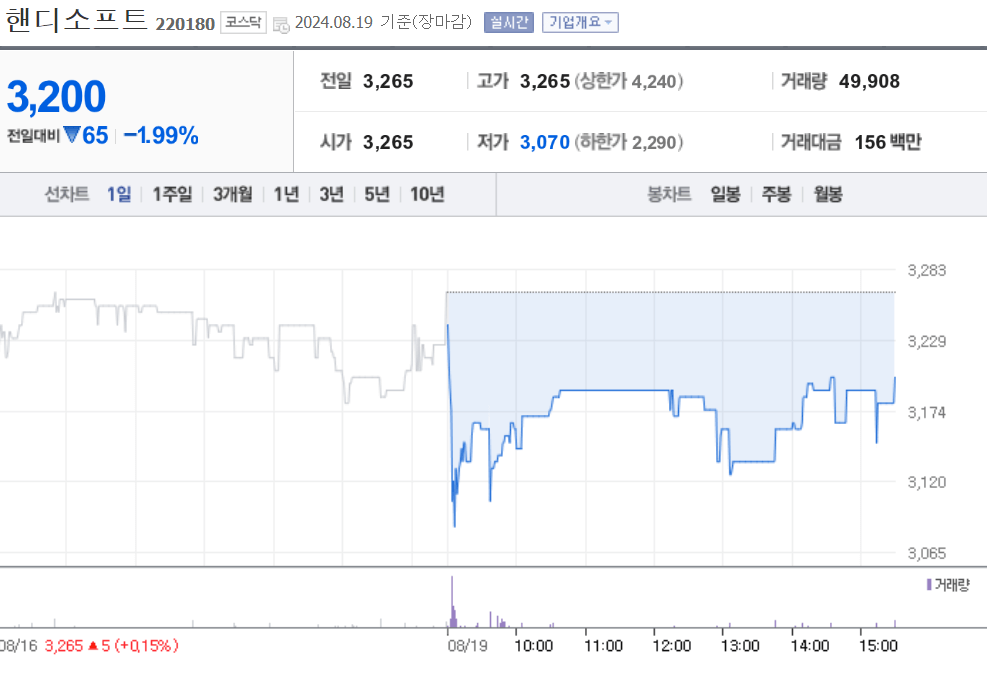Click the 10:00 time axis label
Screen dimensions: 987x685
coord(533,646)
